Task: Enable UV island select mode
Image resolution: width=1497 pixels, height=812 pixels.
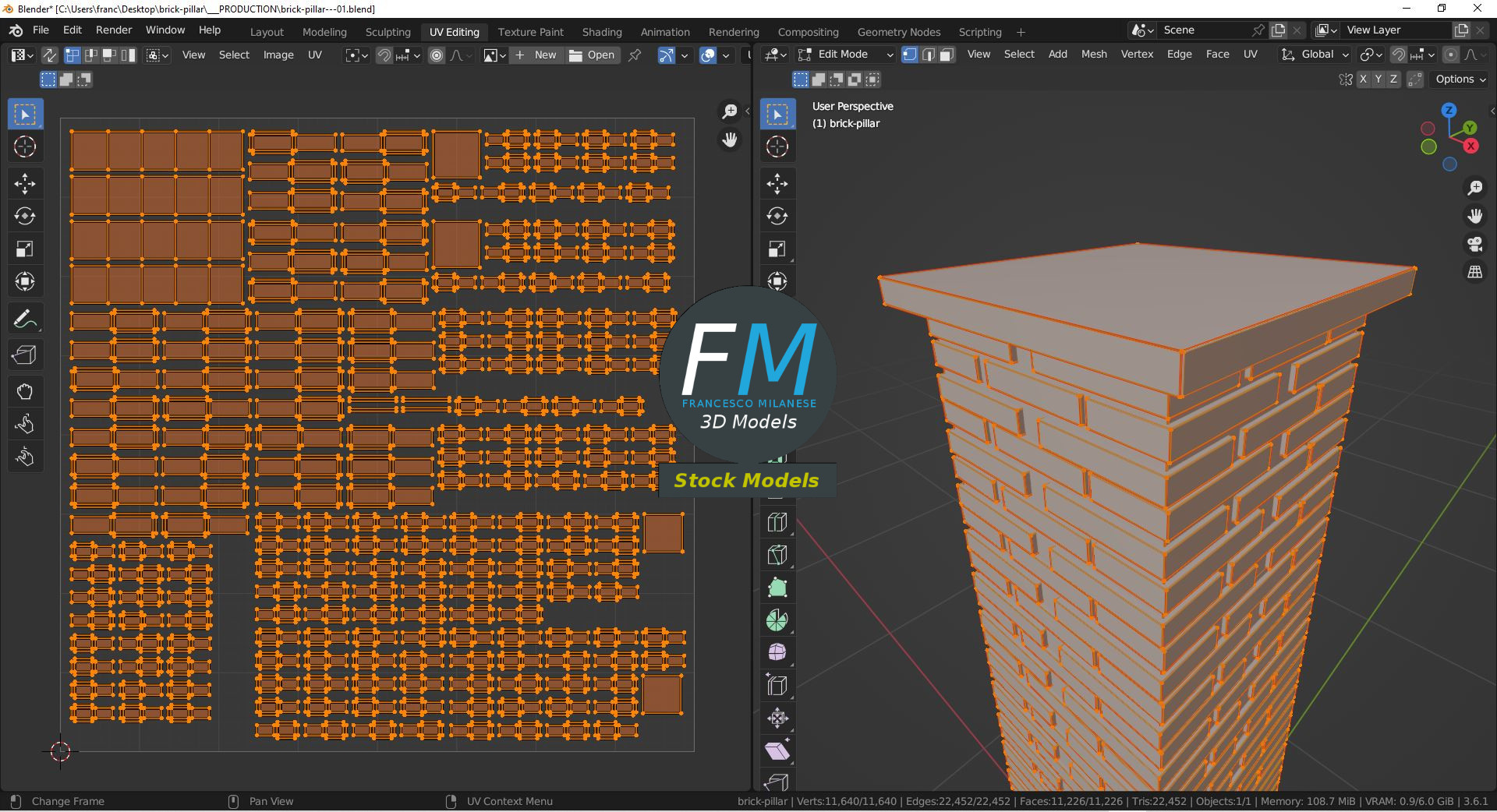Action: point(129,55)
